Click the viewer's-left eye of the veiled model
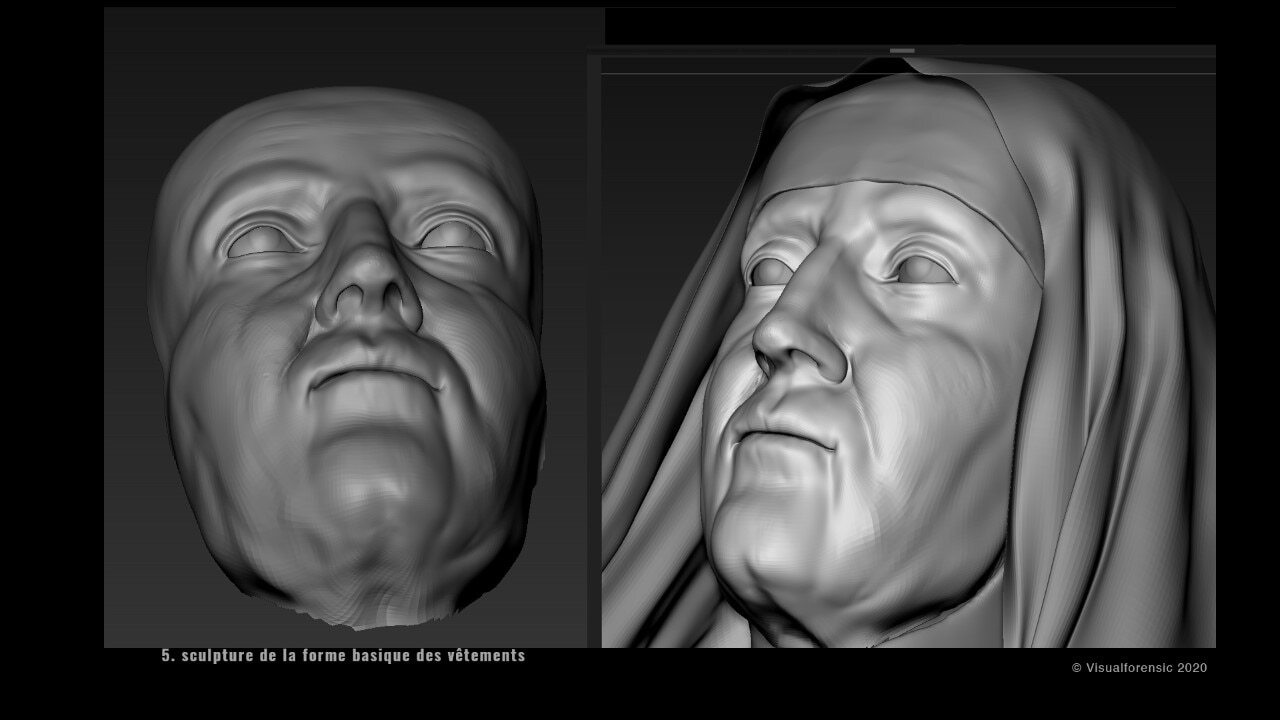Screen dimensions: 1280x720 [x=768, y=271]
